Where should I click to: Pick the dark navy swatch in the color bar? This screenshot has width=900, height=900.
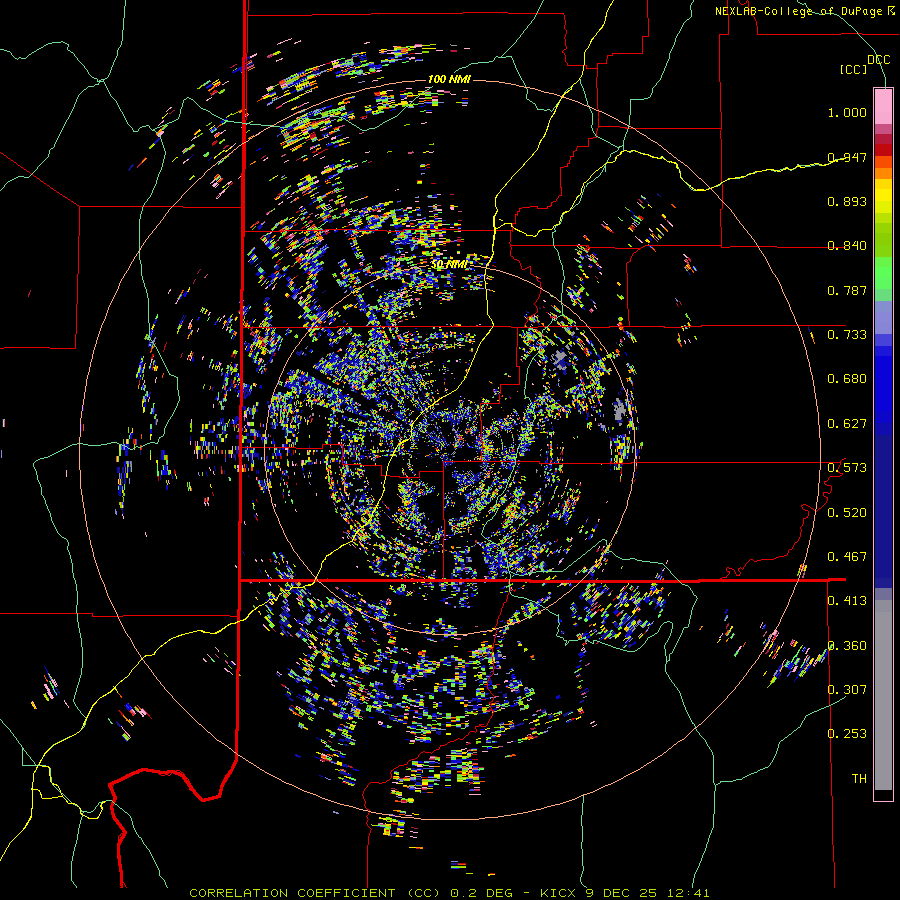883,511
